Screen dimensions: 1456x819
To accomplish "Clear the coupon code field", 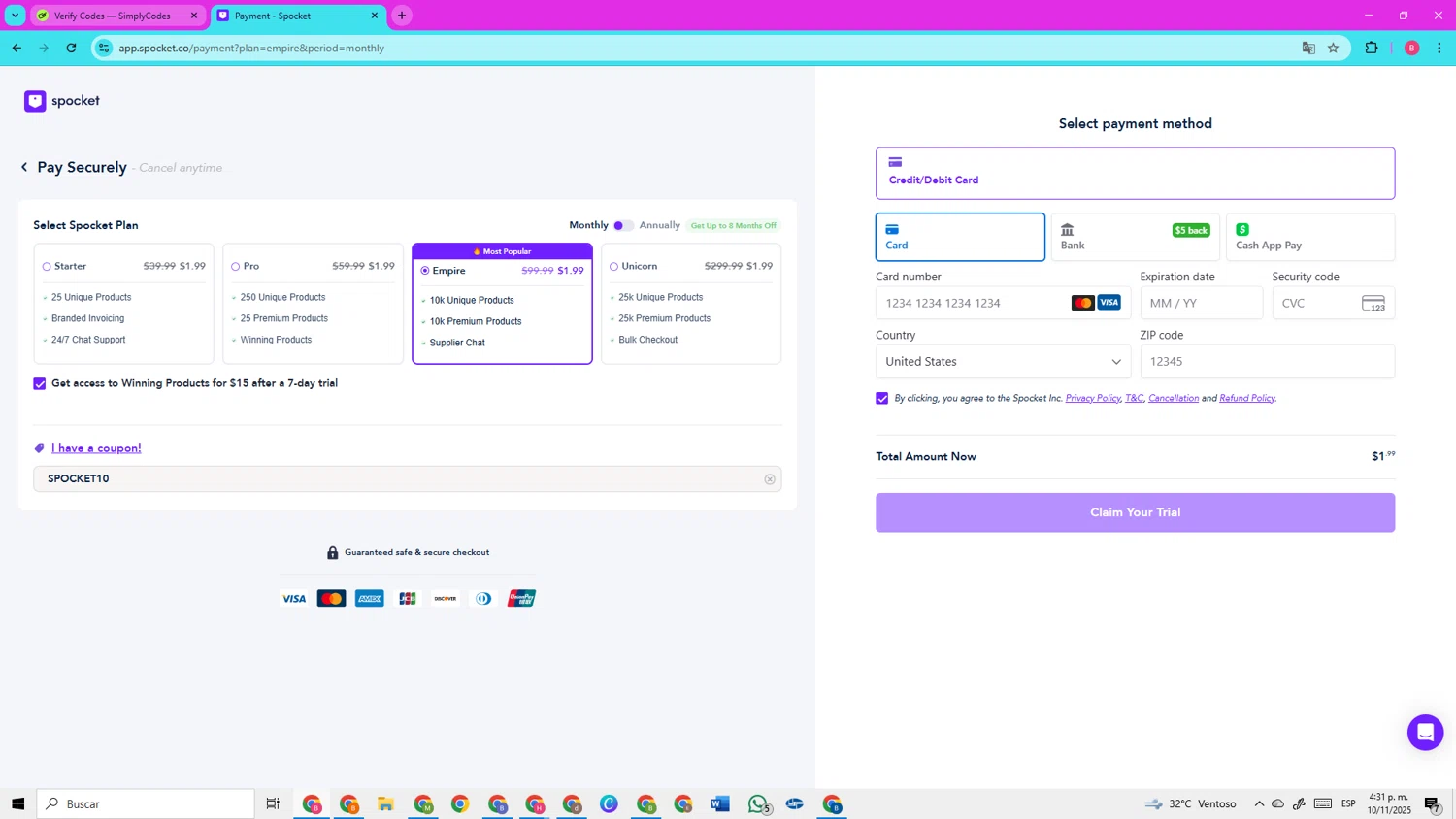I will coord(770,479).
